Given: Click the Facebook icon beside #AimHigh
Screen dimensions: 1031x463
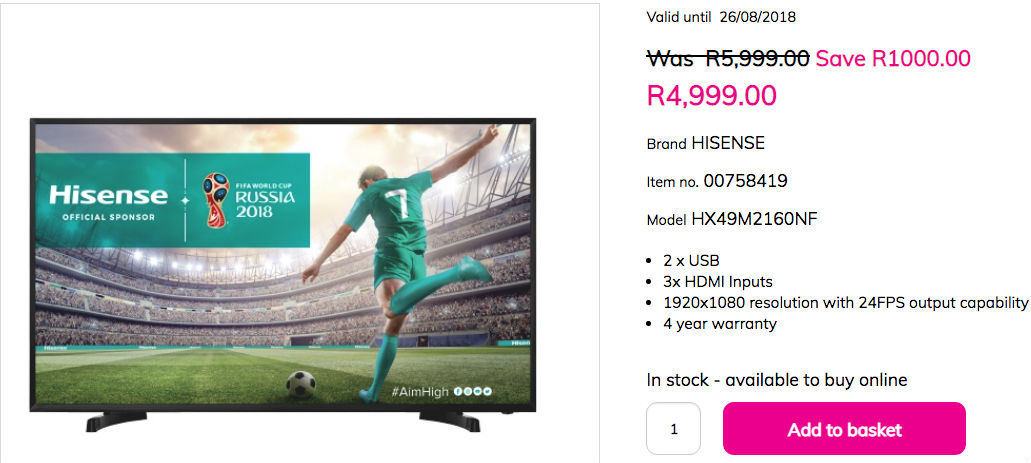Looking at the screenshot, I should pyautogui.click(x=458, y=391).
